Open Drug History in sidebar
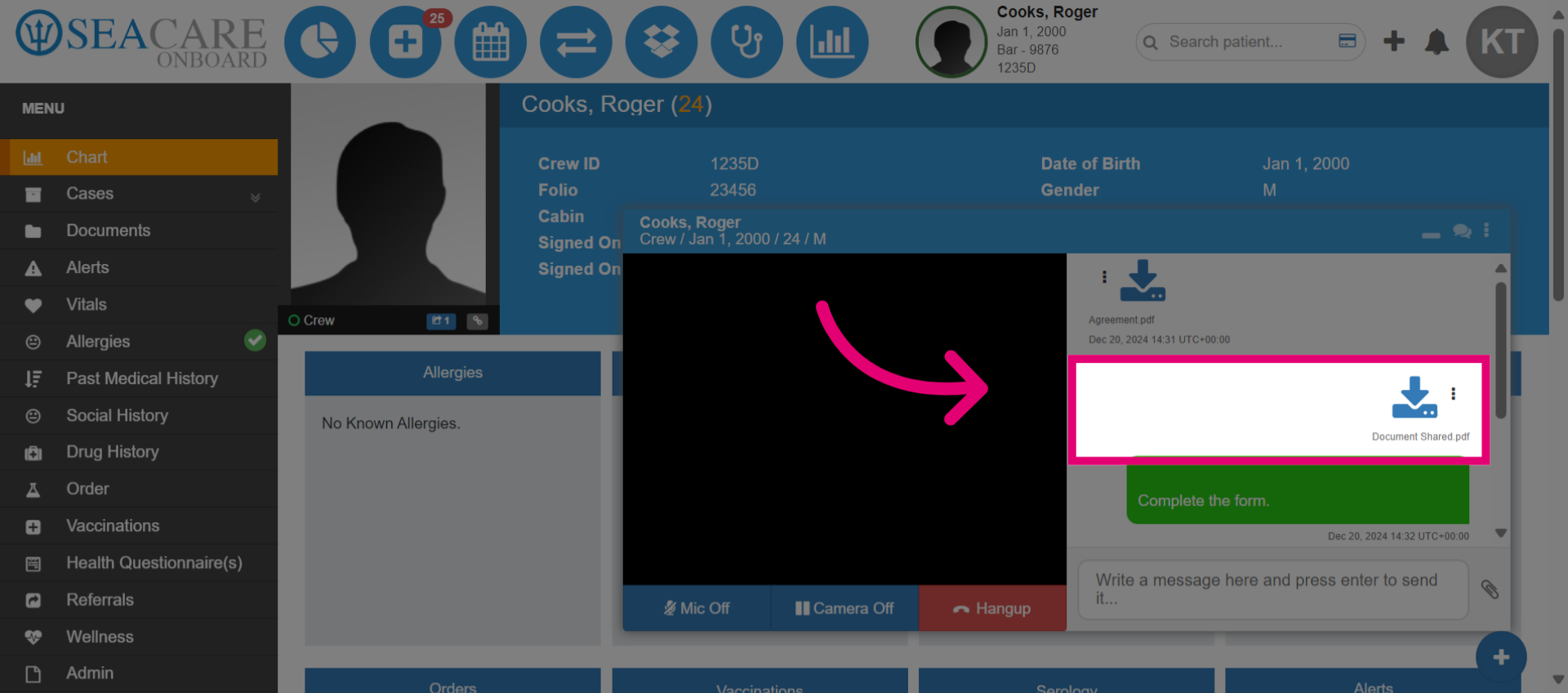Viewport: 1568px width, 693px height. [139, 452]
